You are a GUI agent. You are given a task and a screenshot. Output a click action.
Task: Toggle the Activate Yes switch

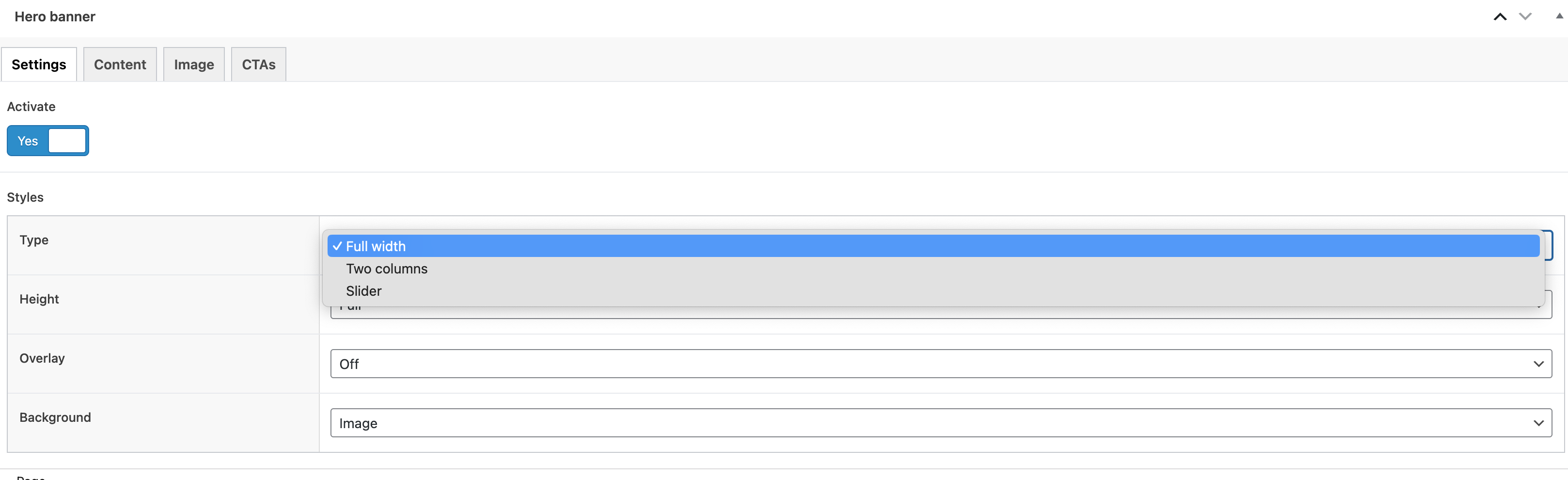click(x=48, y=141)
